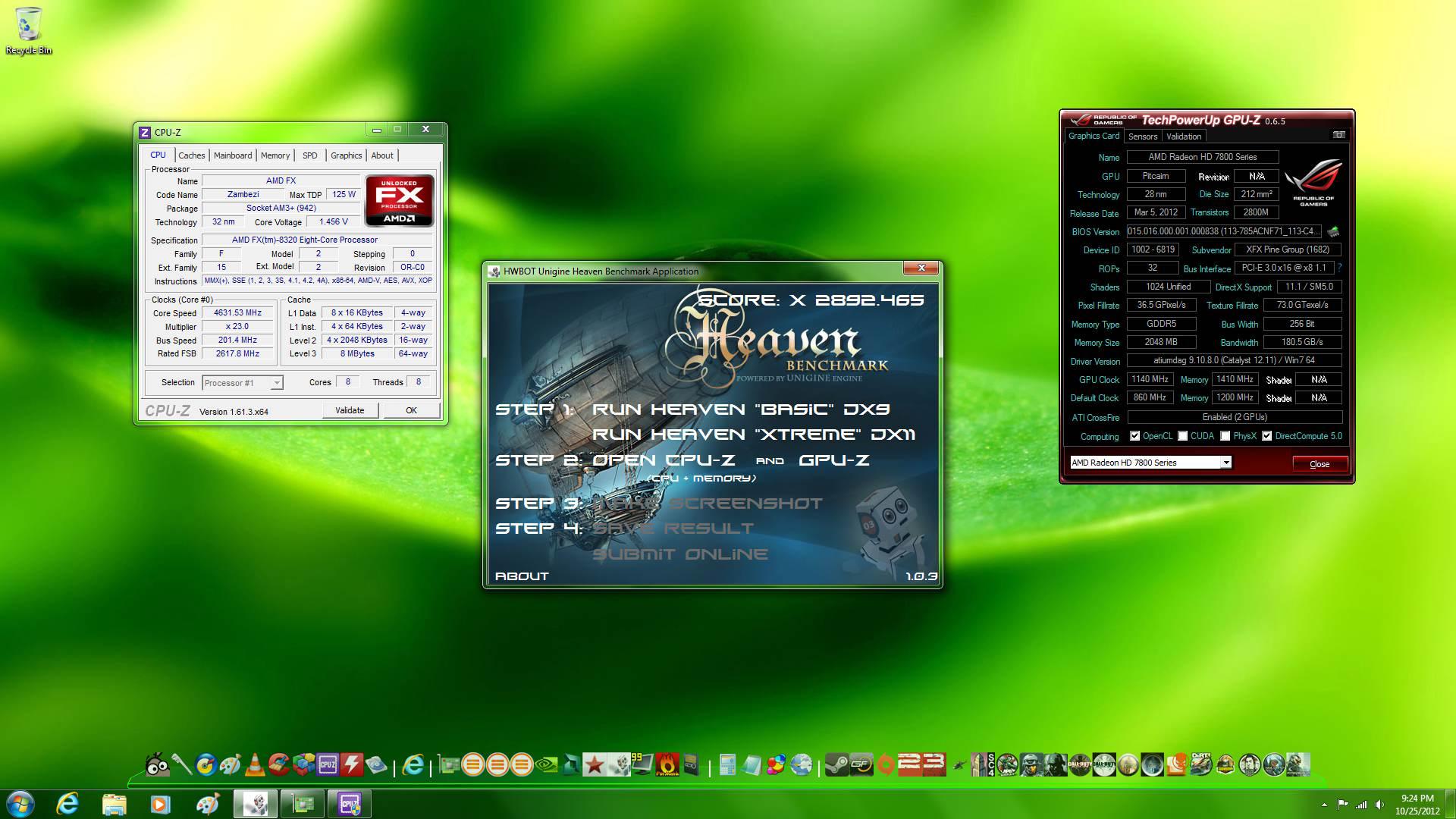Open the notepad icon in the dock
Viewport: 1456px width, 819px height.
tap(752, 764)
